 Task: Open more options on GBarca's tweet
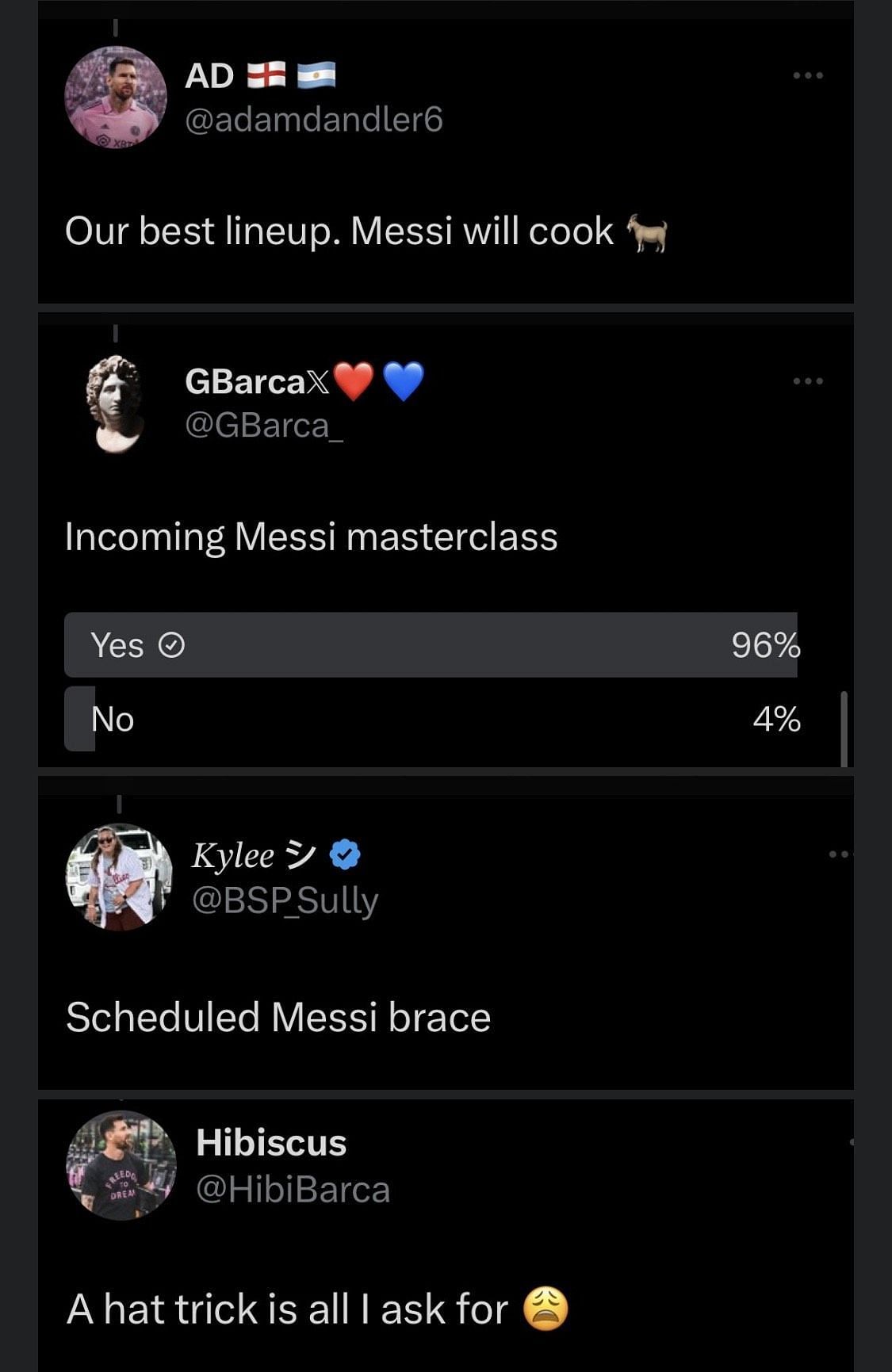pyautogui.click(x=808, y=381)
